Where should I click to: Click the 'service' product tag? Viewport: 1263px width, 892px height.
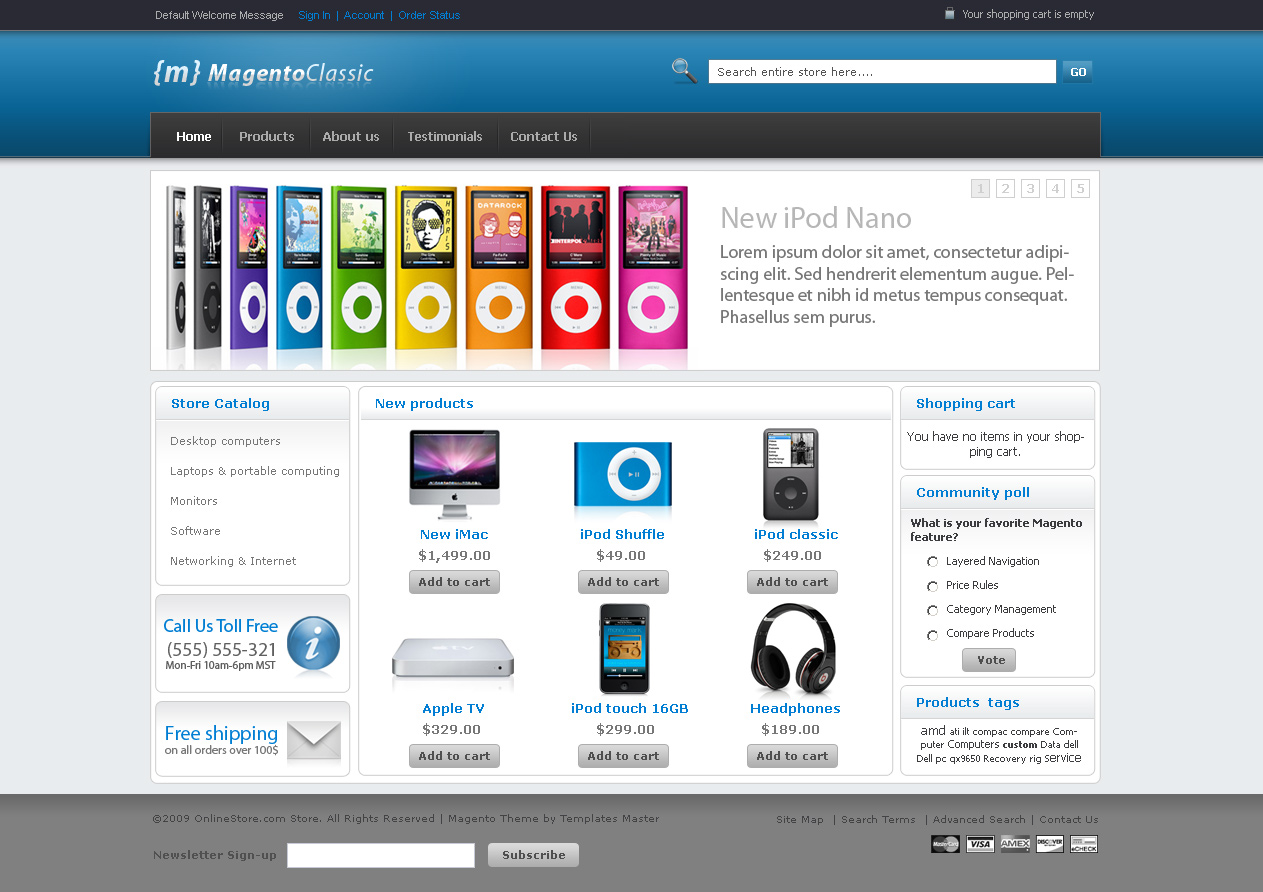[1063, 758]
